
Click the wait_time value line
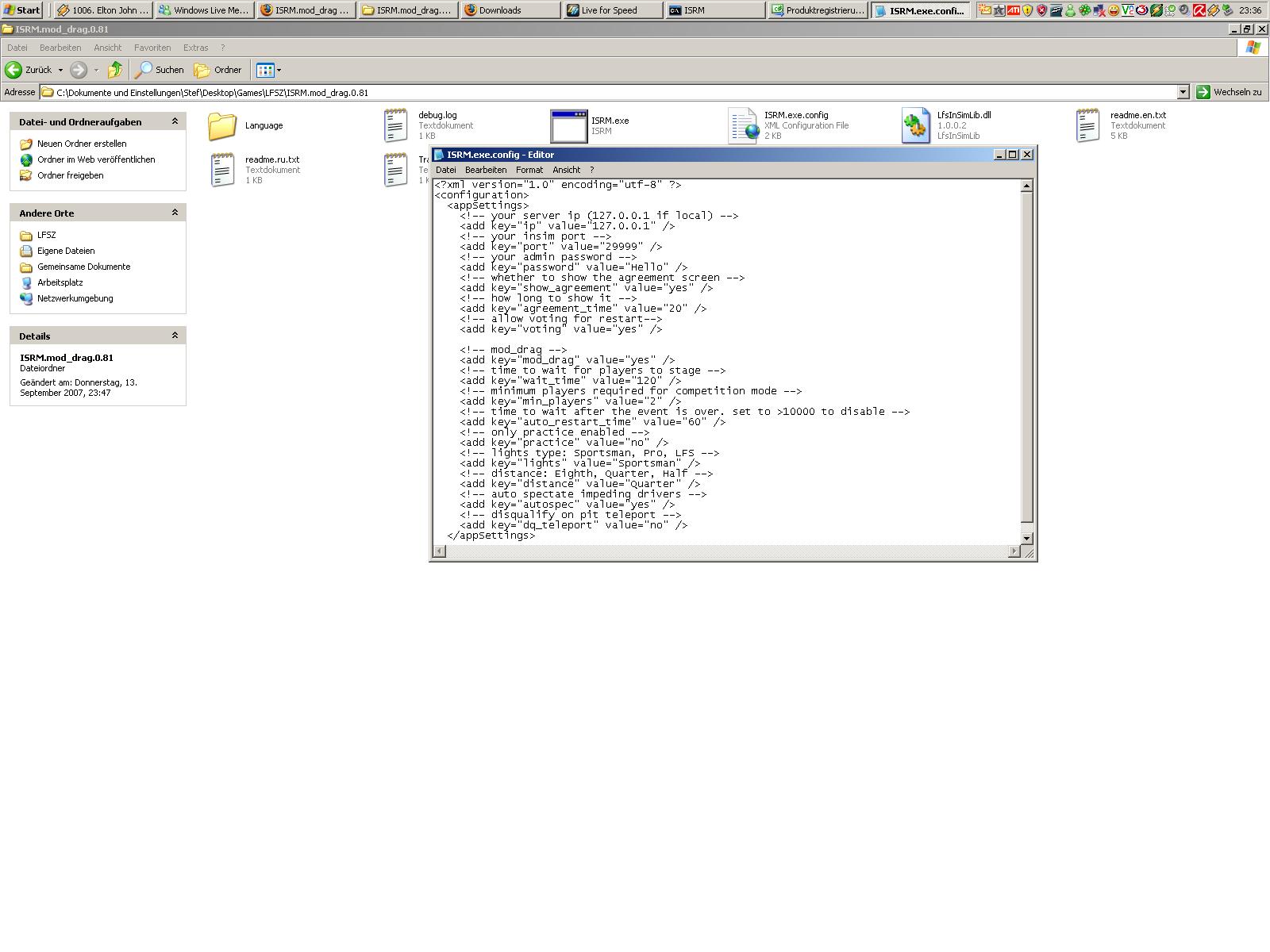tap(571, 381)
